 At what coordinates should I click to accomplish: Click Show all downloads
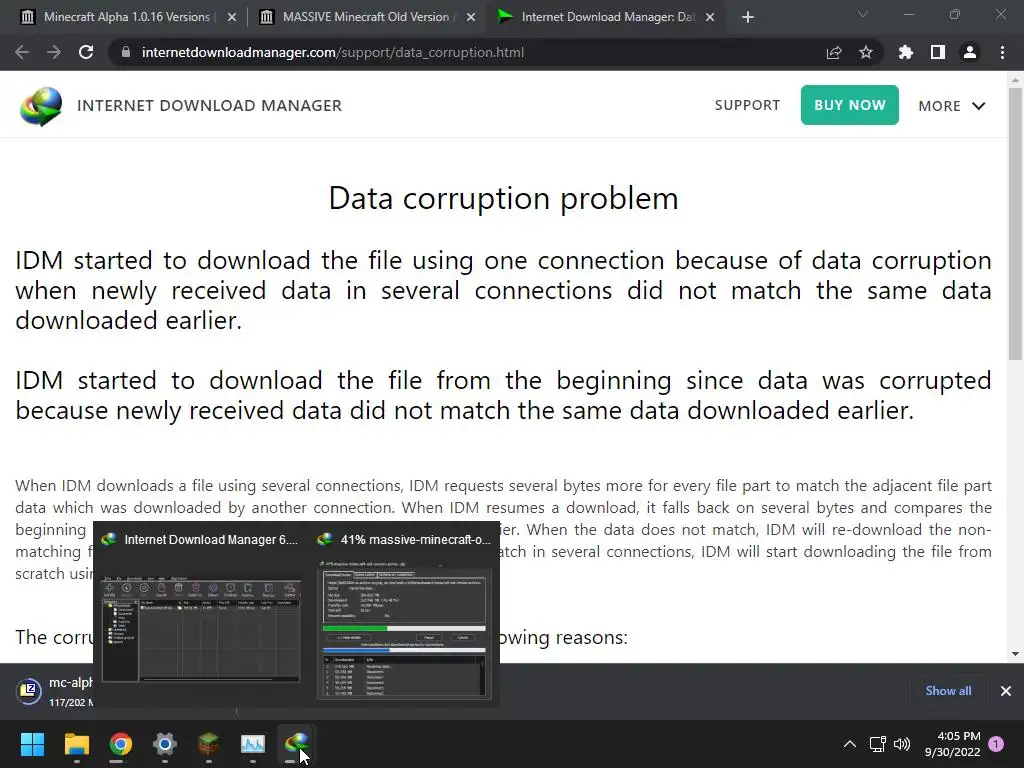tap(948, 691)
